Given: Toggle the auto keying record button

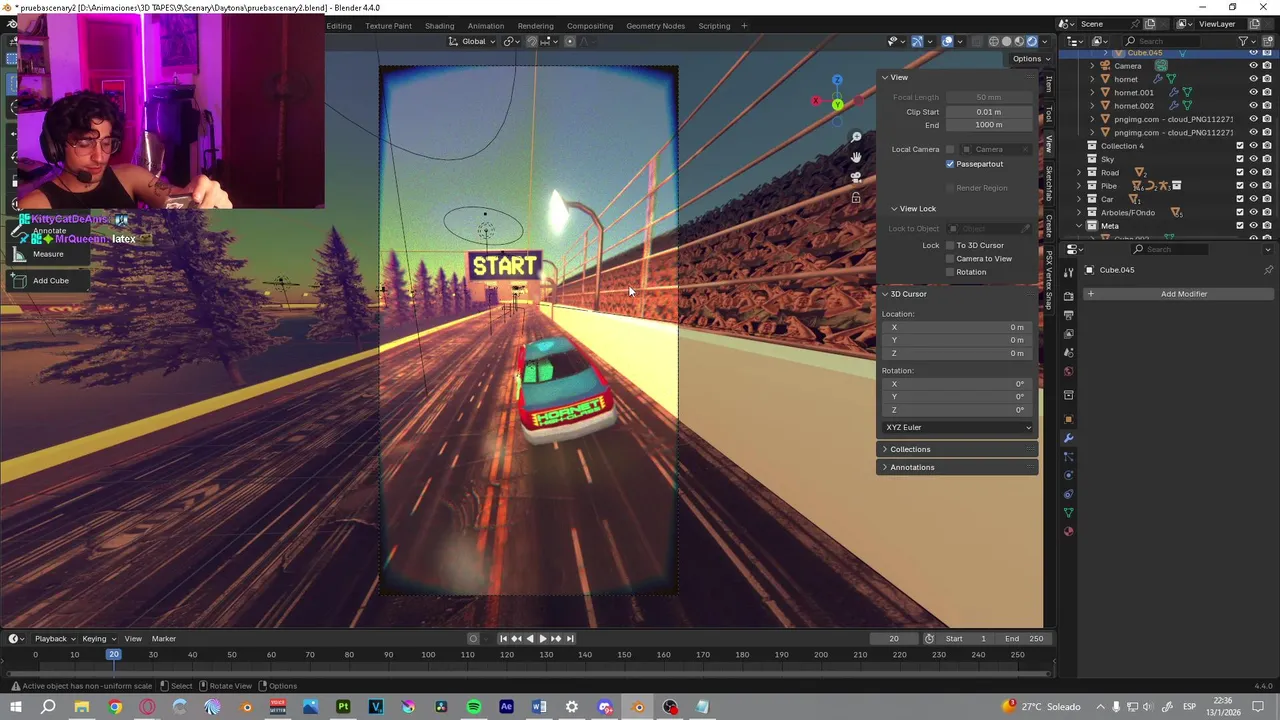Looking at the screenshot, I should click(474, 638).
